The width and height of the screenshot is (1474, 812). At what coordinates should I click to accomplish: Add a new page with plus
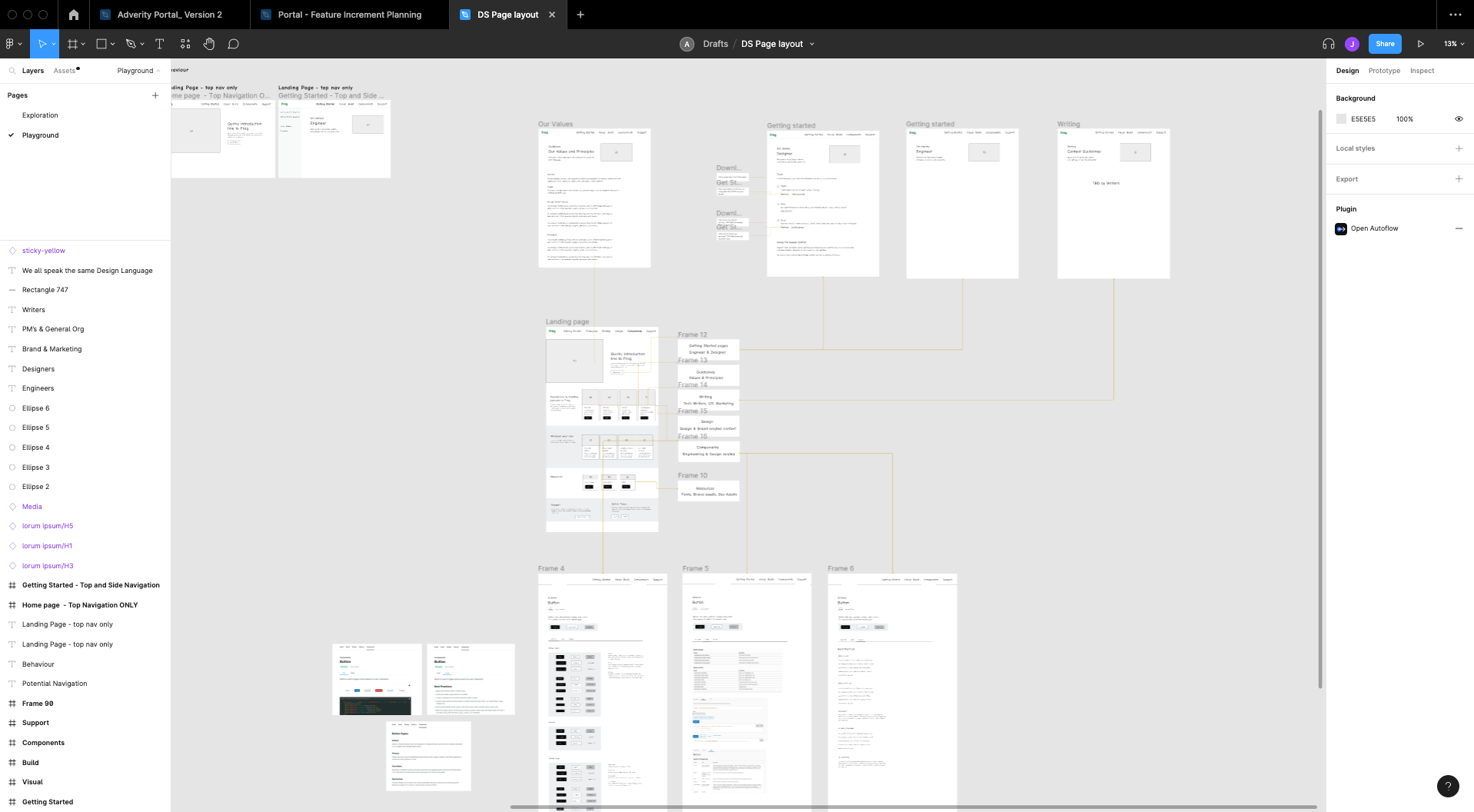155,95
